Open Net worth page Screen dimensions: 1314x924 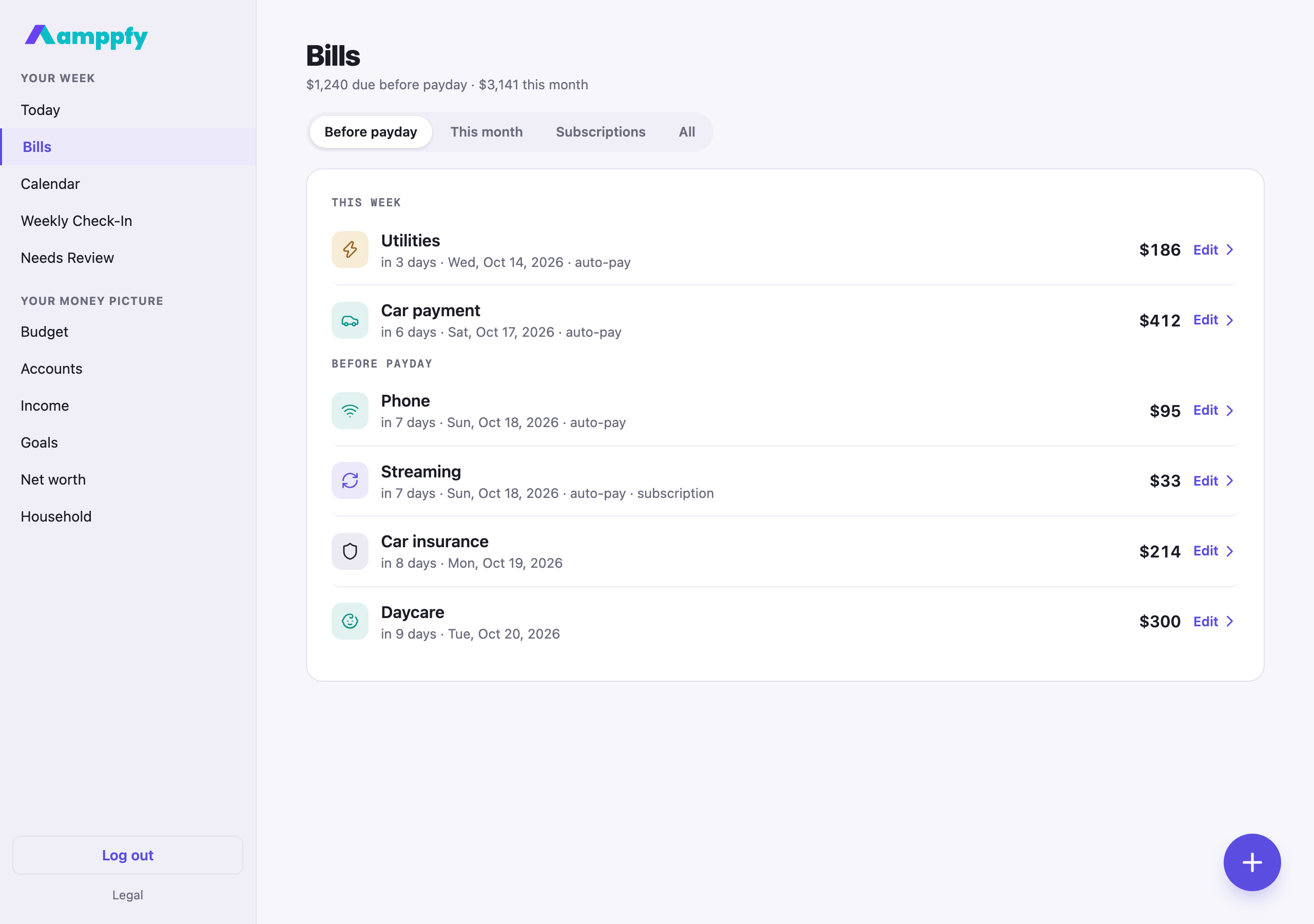click(128, 480)
